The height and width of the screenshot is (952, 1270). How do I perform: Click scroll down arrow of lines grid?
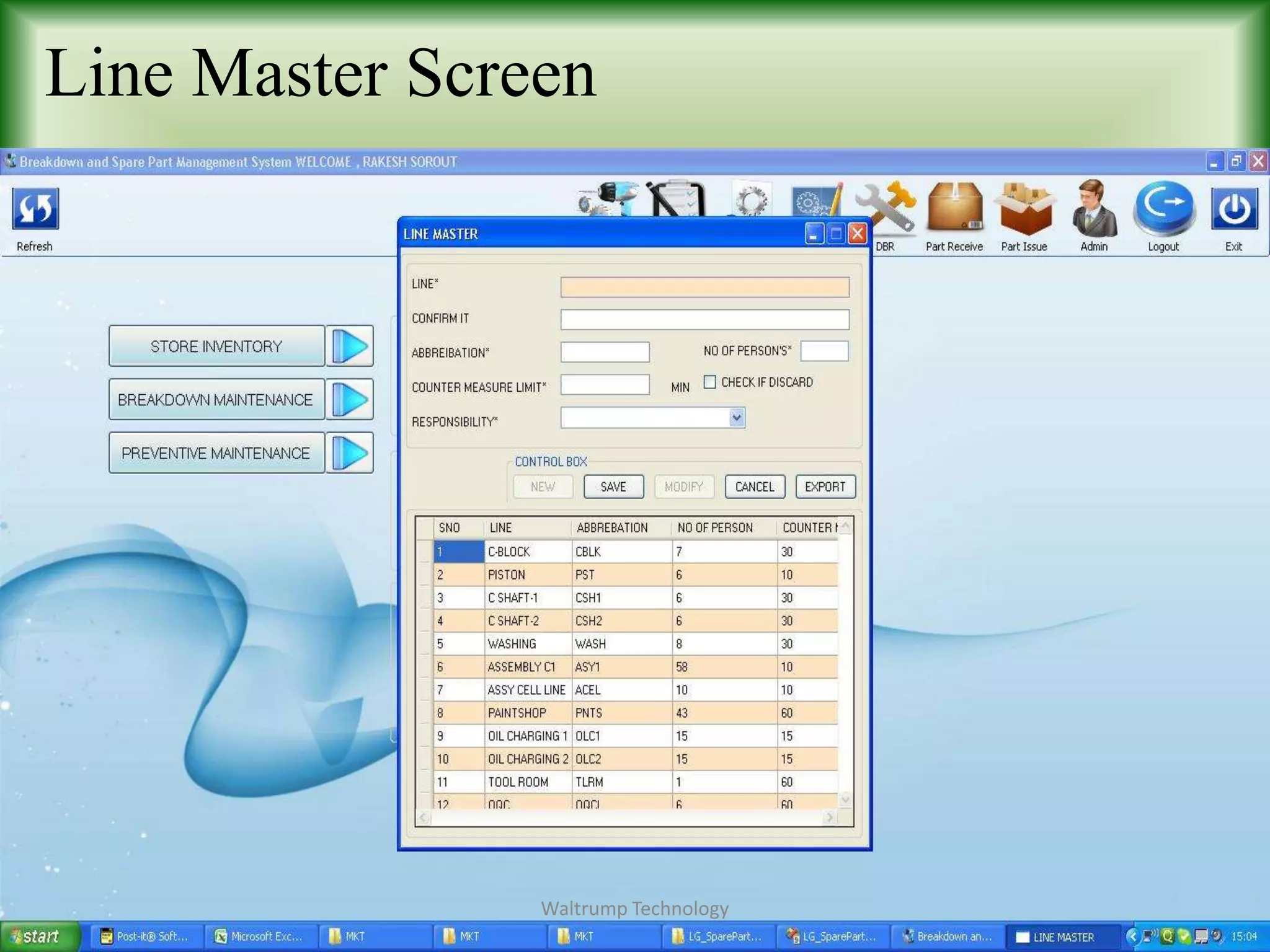(845, 800)
